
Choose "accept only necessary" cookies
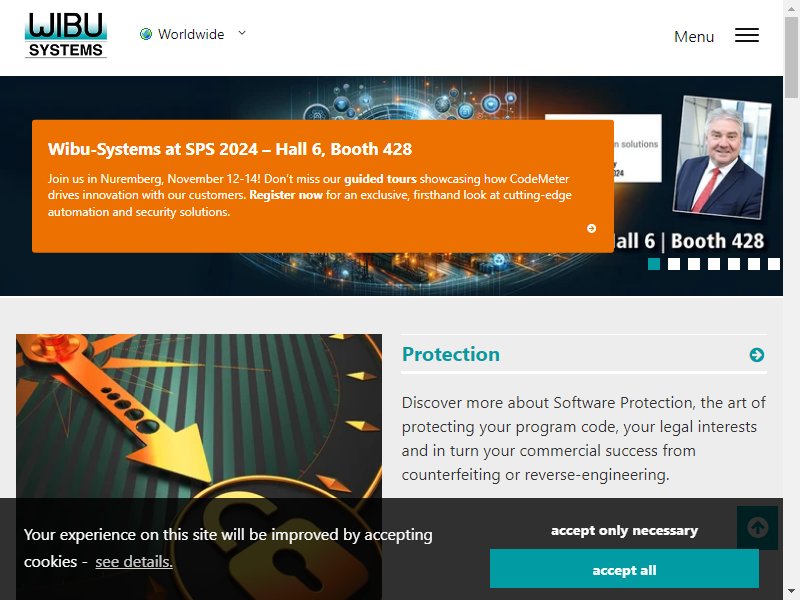pyautogui.click(x=624, y=531)
